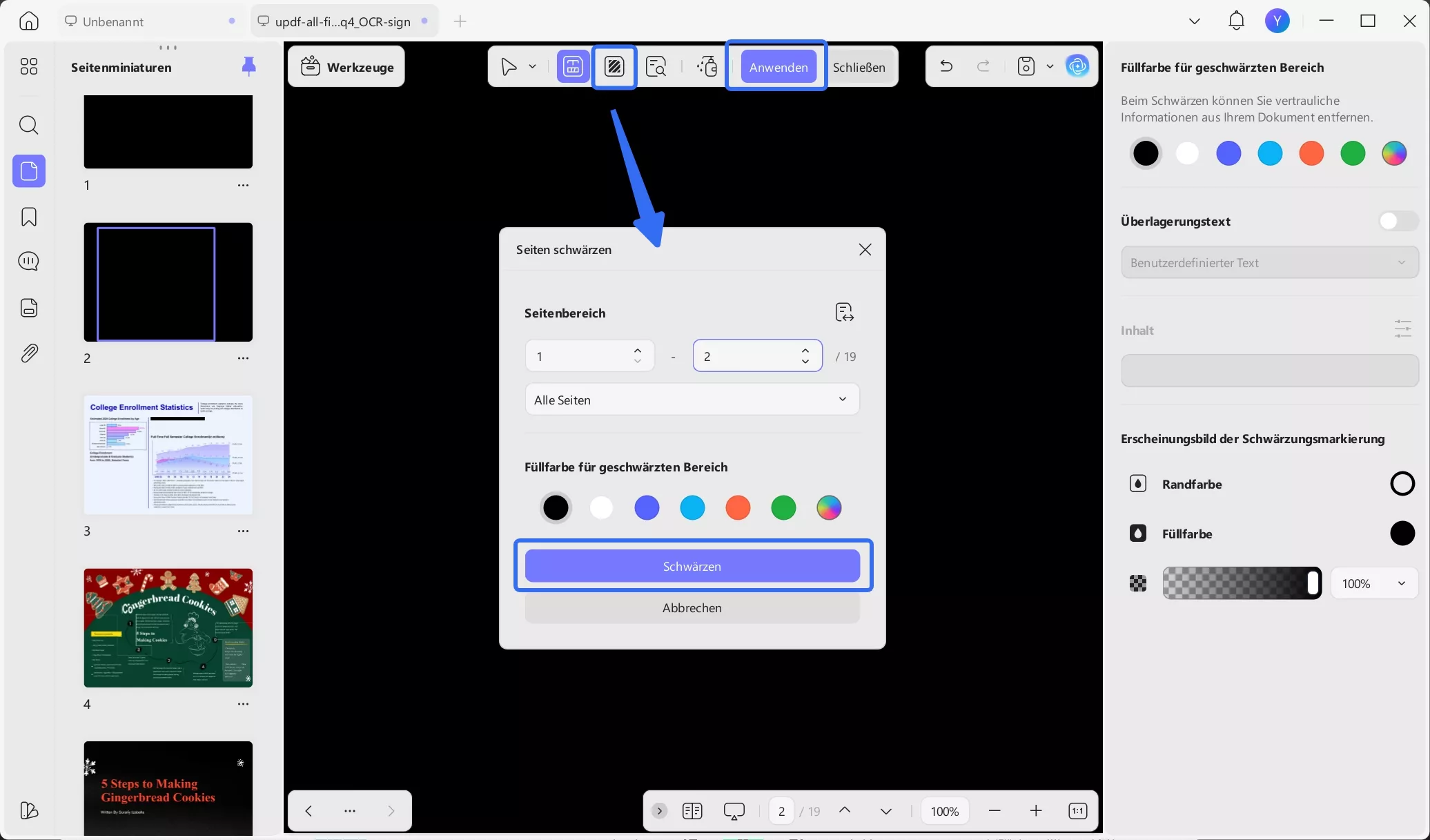Image resolution: width=1430 pixels, height=840 pixels.
Task: Open the Benutzerdefinierter Text dropdown
Action: [1269, 263]
